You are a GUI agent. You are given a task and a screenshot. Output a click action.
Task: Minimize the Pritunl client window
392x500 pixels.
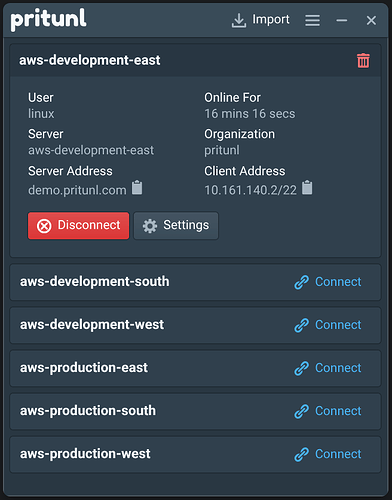click(341, 20)
